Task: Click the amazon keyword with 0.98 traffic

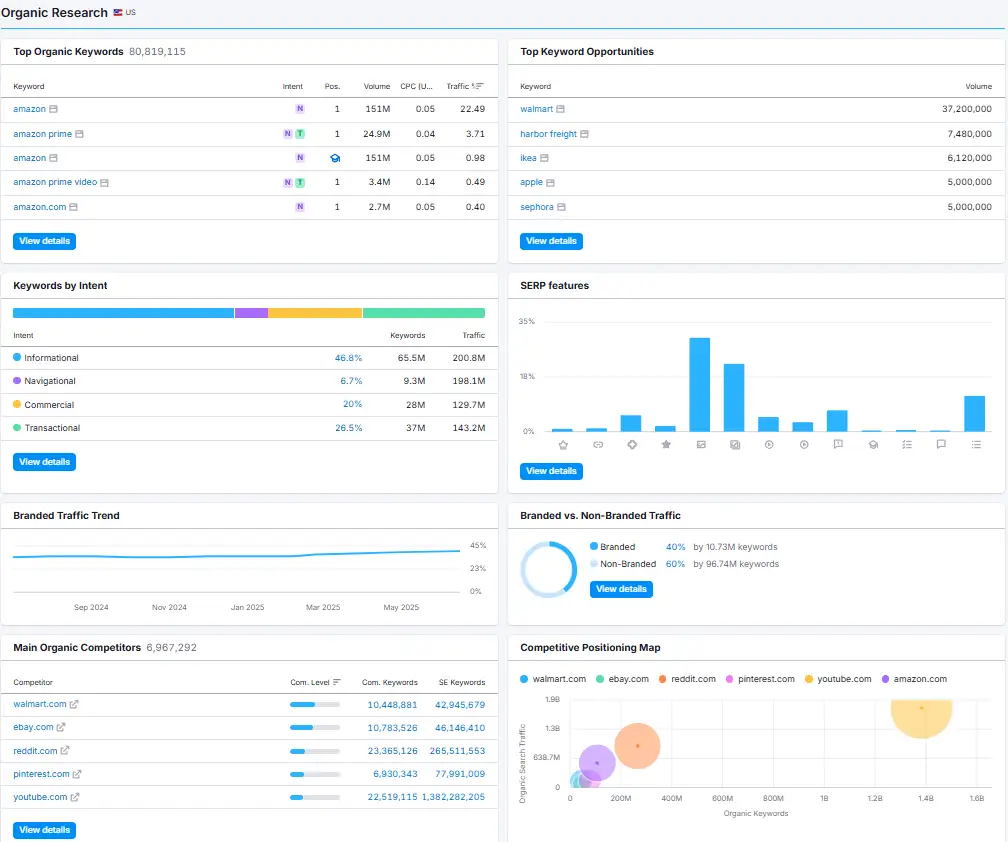Action: [x=30, y=158]
